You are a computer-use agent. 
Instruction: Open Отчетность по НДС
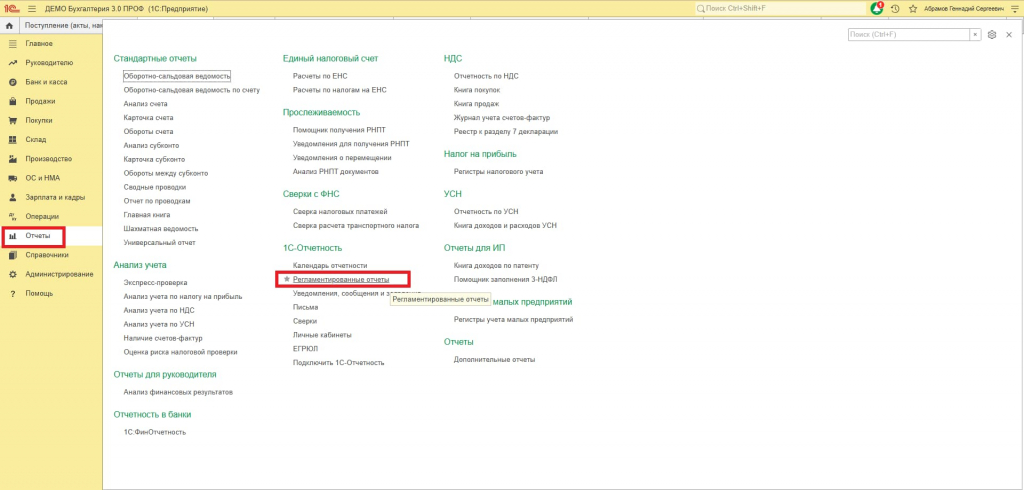[486, 76]
